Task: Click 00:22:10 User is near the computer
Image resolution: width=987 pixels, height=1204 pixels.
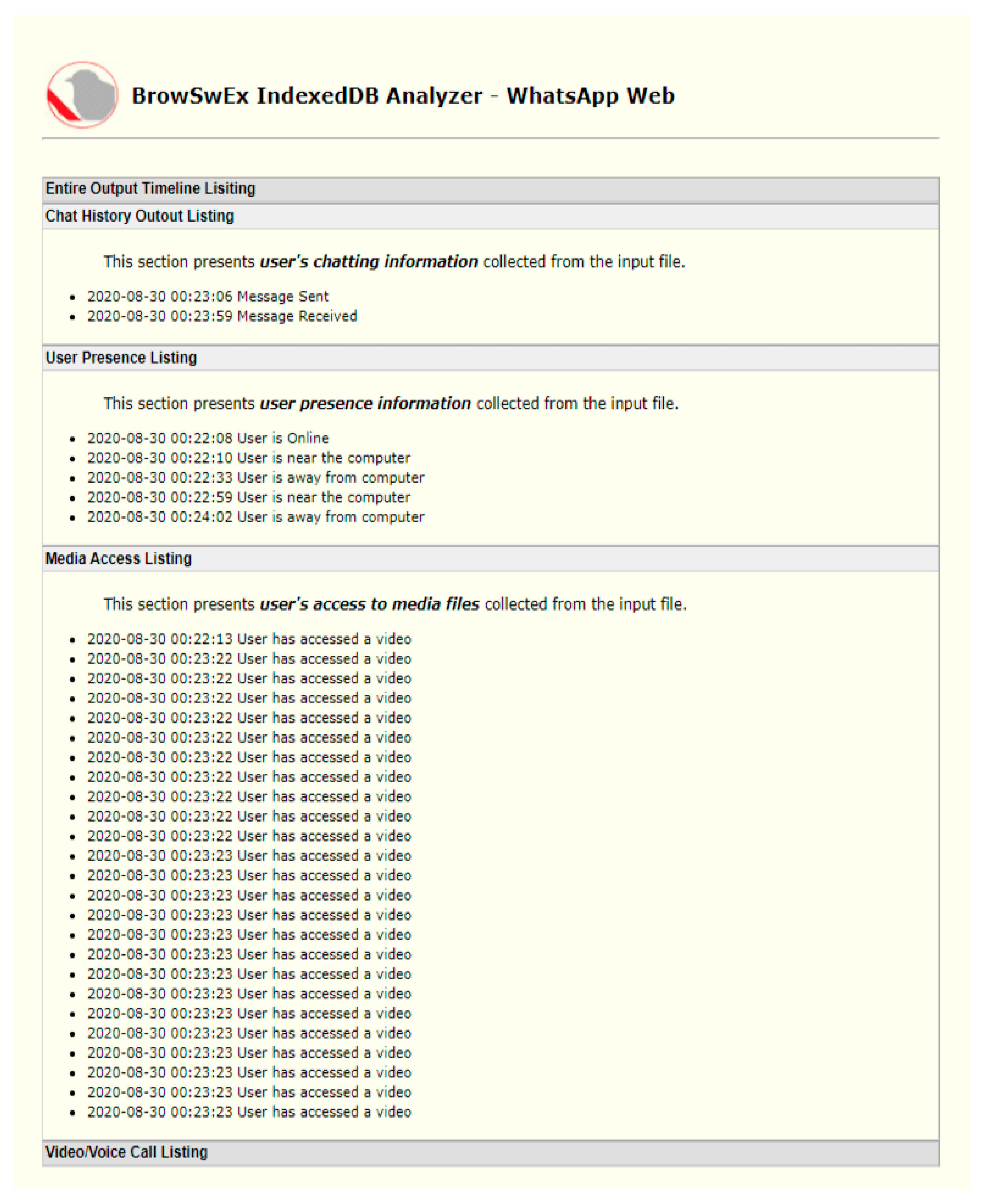Action: coord(248,458)
